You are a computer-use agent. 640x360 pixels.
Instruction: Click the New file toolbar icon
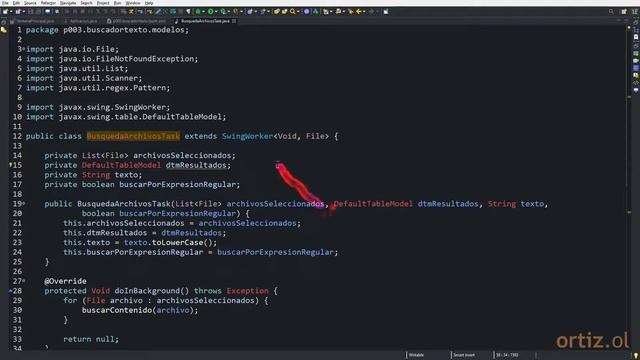coord(5,11)
